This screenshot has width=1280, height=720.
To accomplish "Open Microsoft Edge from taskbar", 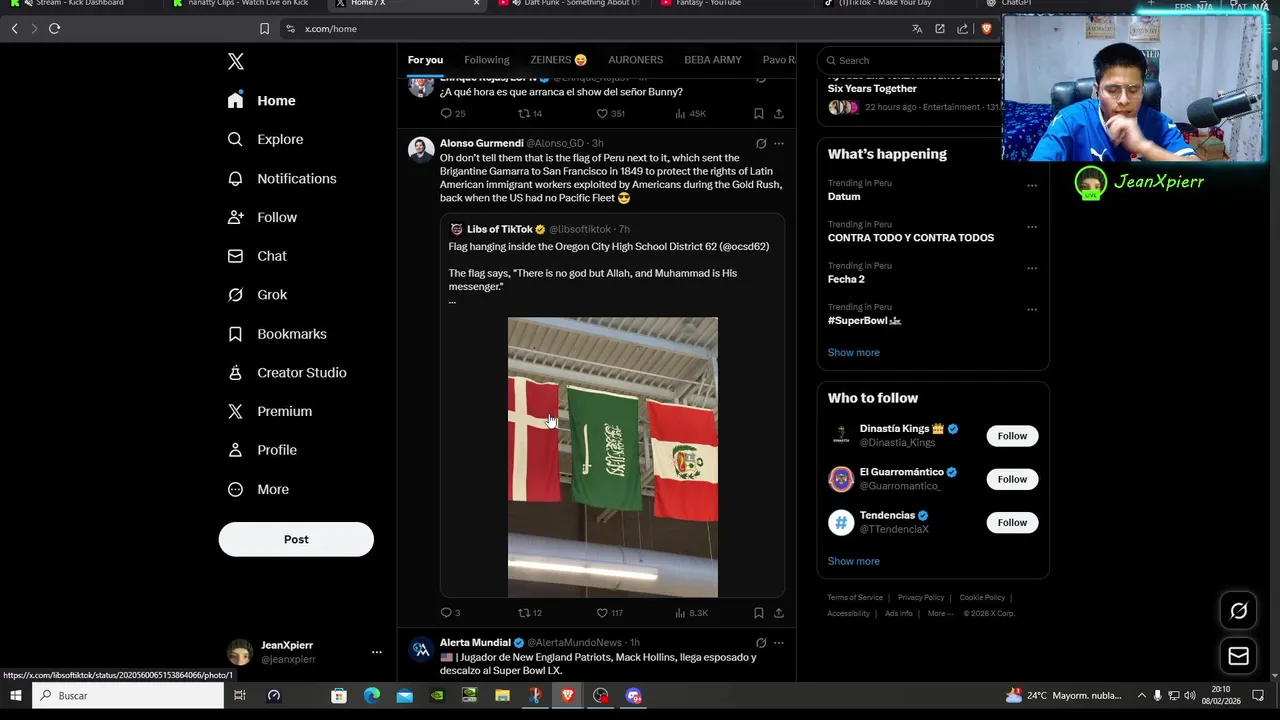I will point(372,696).
